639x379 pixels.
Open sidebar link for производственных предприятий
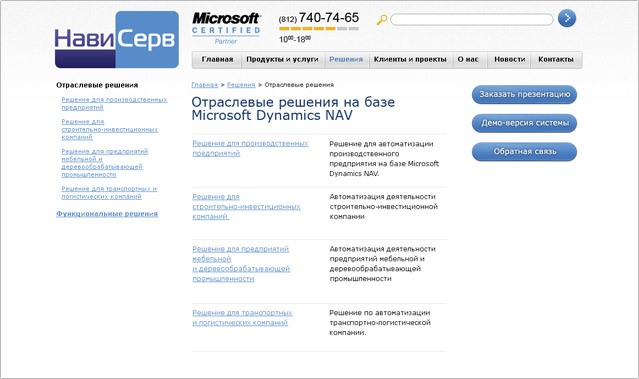pyautogui.click(x=114, y=104)
